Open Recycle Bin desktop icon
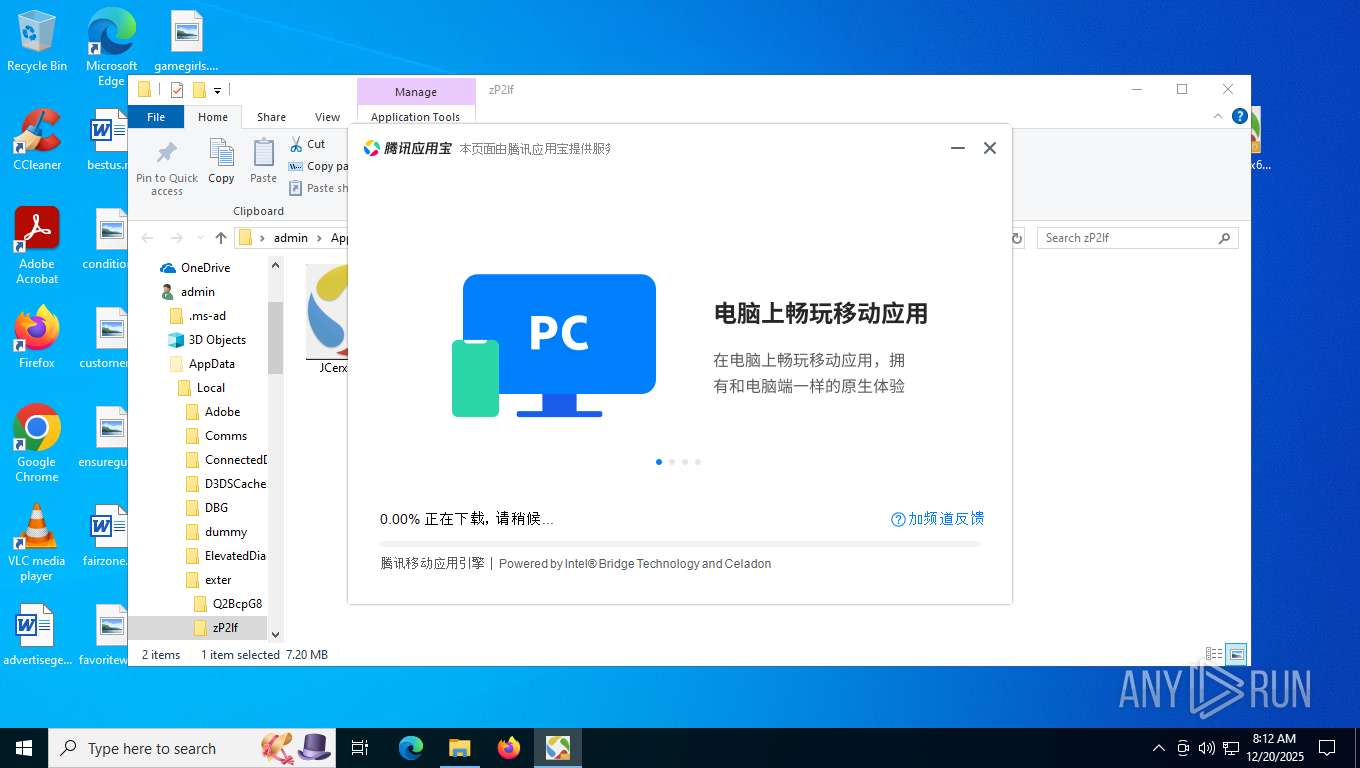The width and height of the screenshot is (1360, 768). [x=37, y=41]
